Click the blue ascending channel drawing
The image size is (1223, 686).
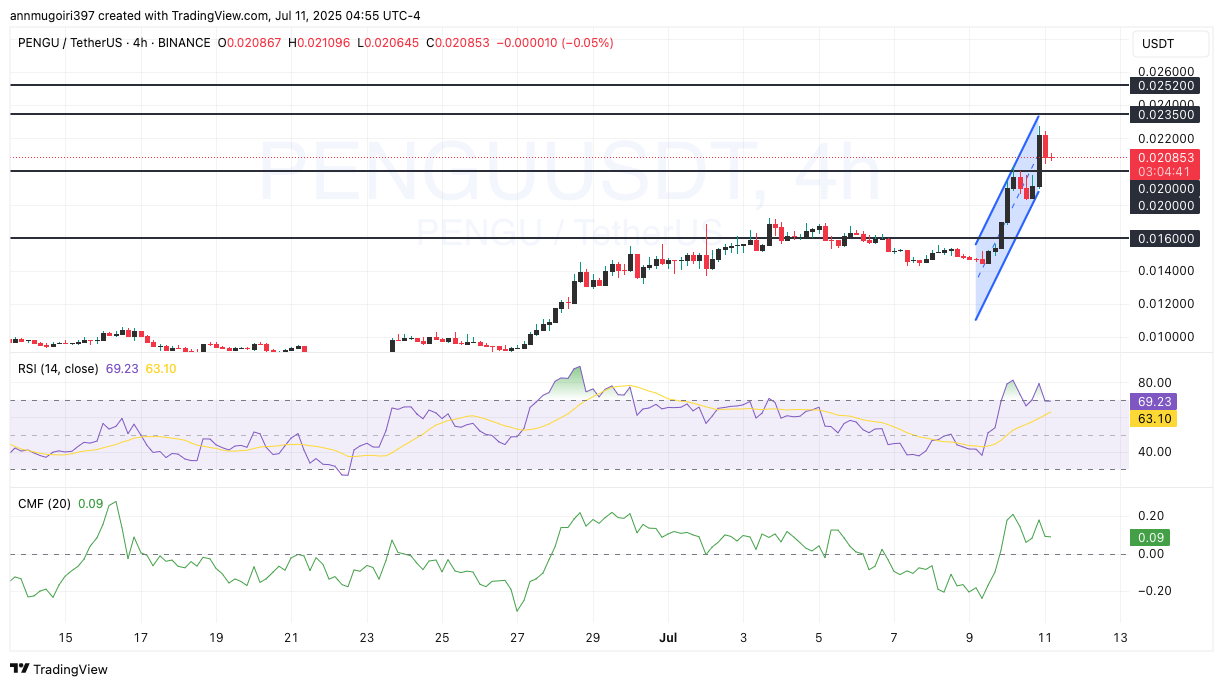point(1008,220)
